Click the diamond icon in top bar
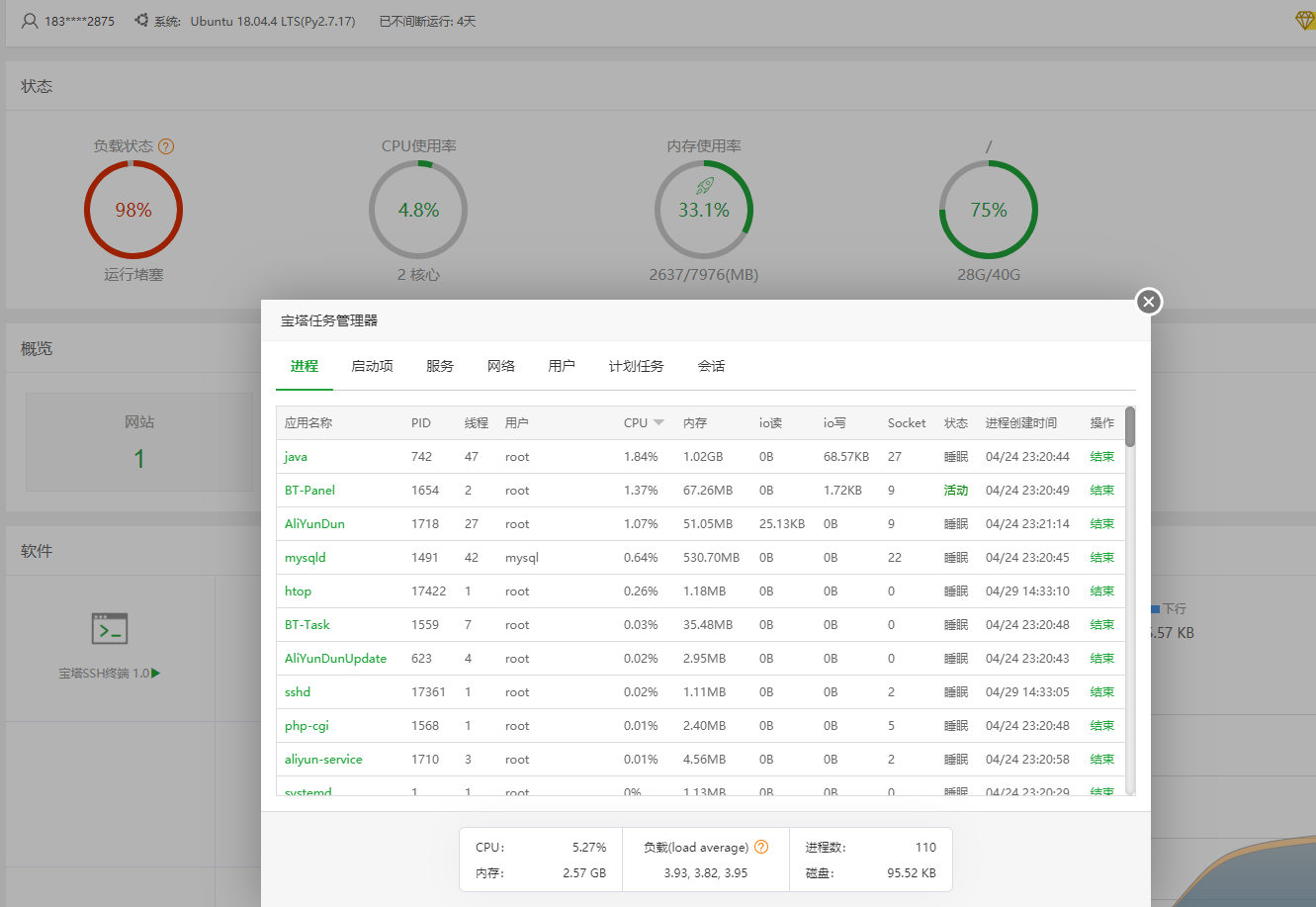The height and width of the screenshot is (907, 1316). point(1304,21)
